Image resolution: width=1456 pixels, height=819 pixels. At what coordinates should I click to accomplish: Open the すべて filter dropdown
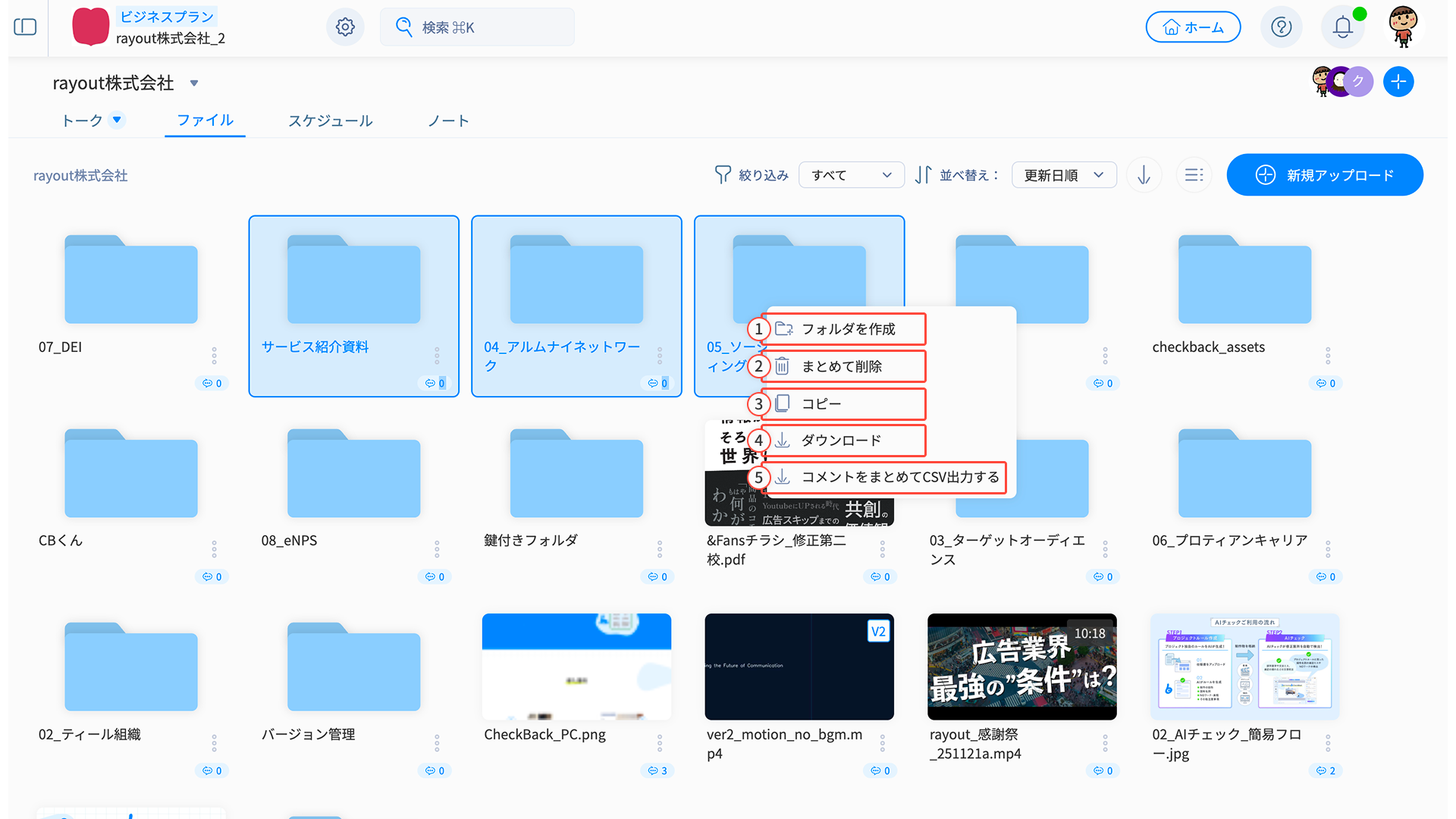851,175
